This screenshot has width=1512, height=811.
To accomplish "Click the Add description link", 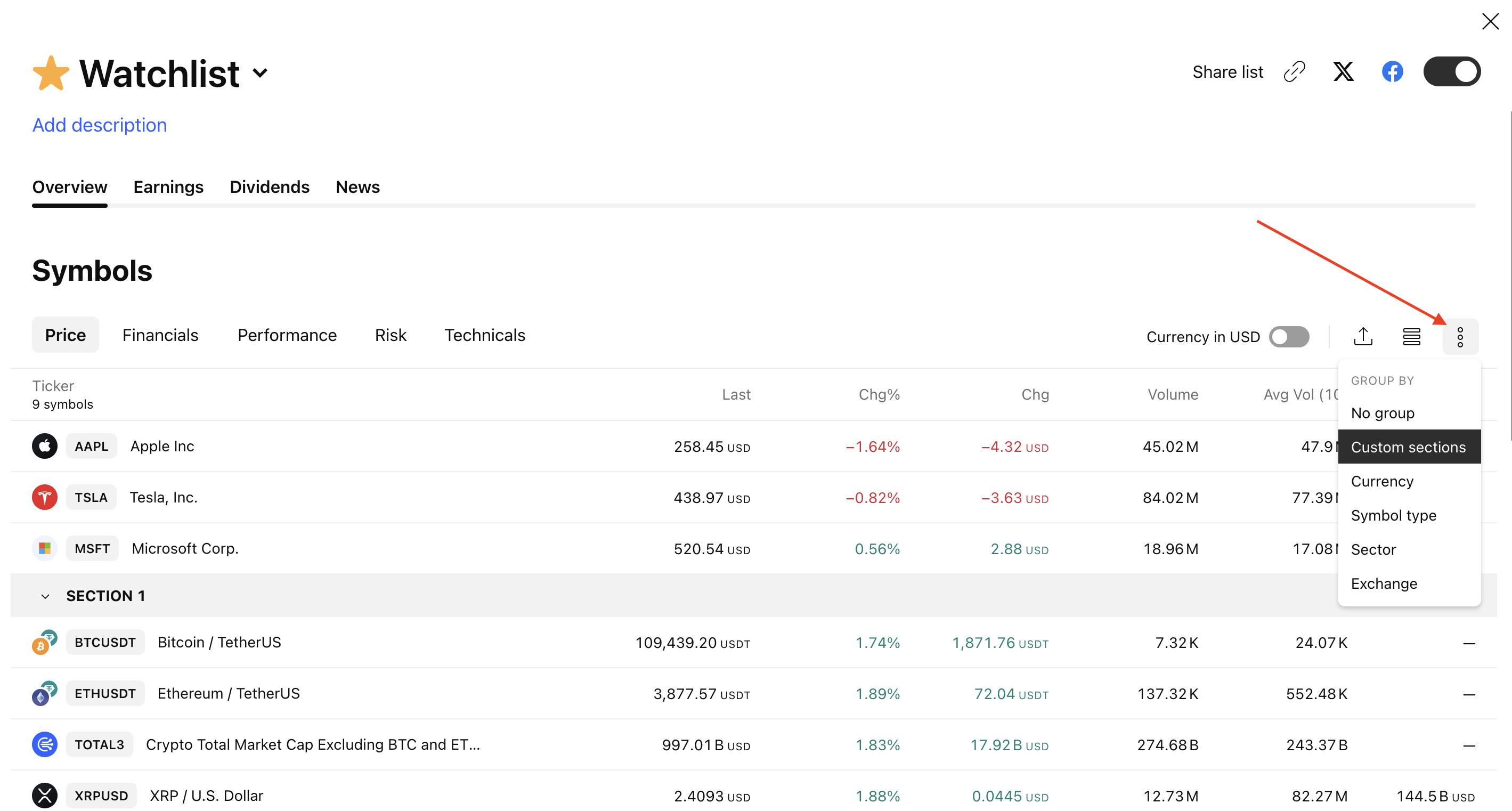I will tap(99, 125).
